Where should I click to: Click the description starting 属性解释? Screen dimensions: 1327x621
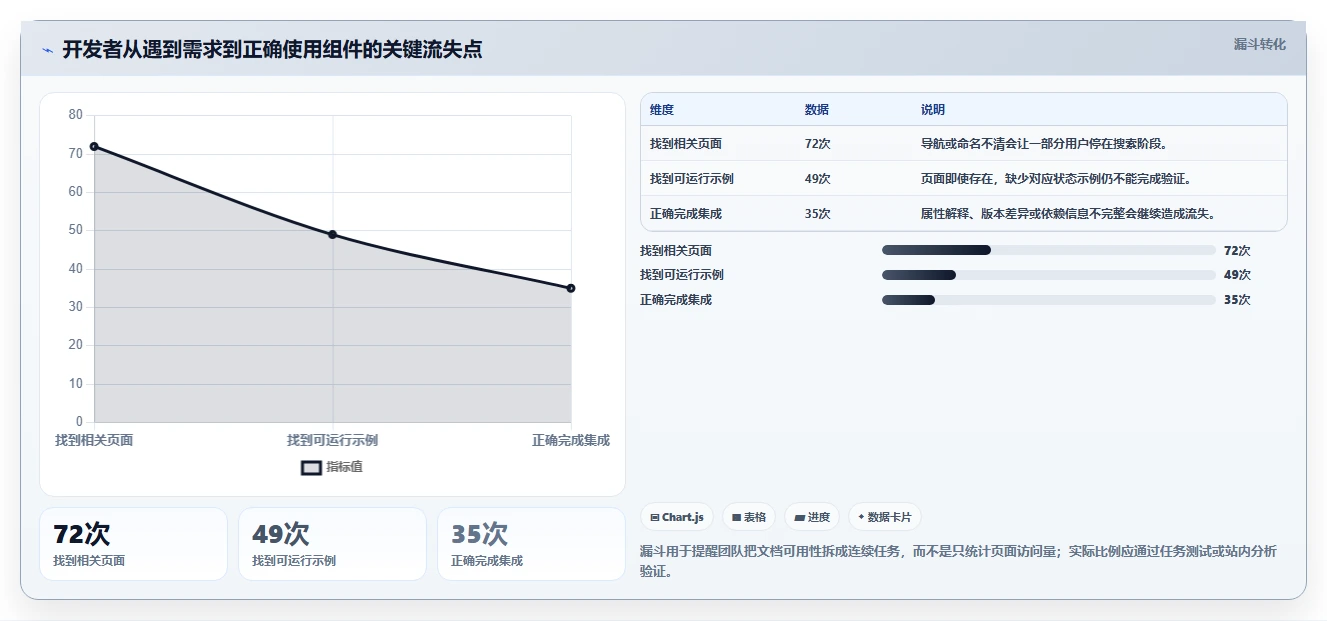click(1068, 214)
